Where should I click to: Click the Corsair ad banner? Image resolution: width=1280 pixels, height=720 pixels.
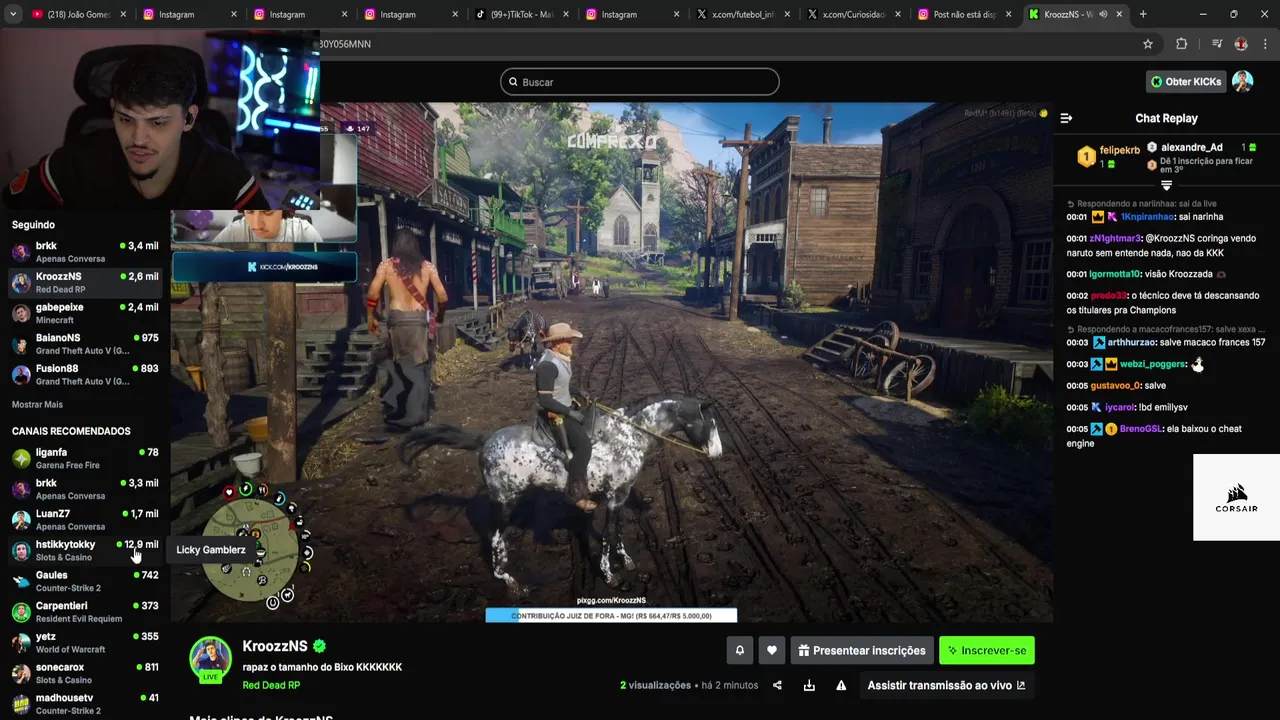click(1236, 497)
